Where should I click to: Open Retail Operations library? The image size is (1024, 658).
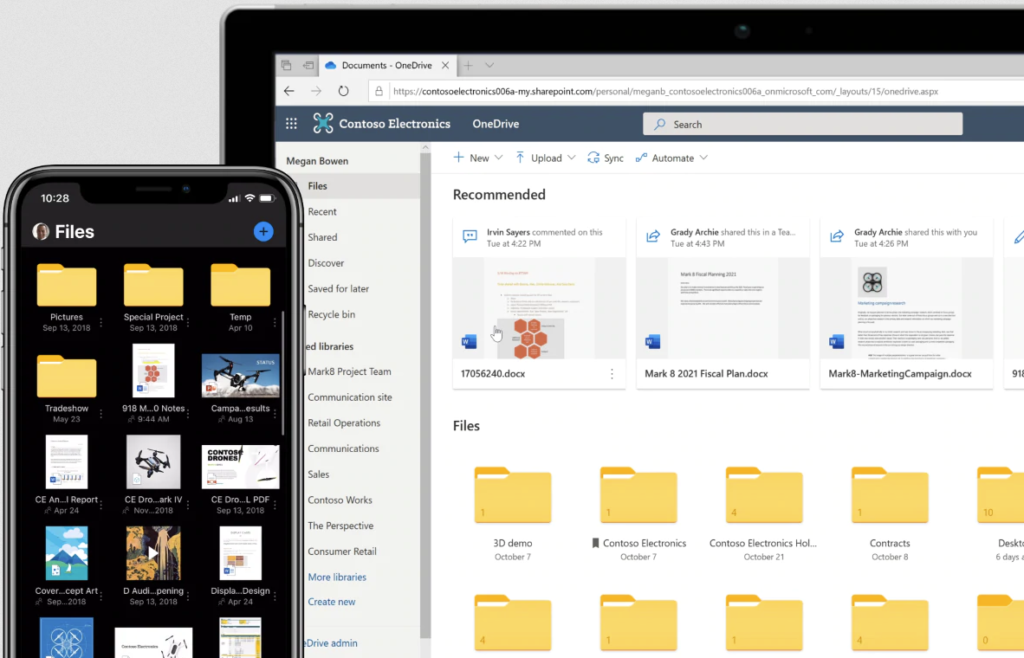coord(344,423)
